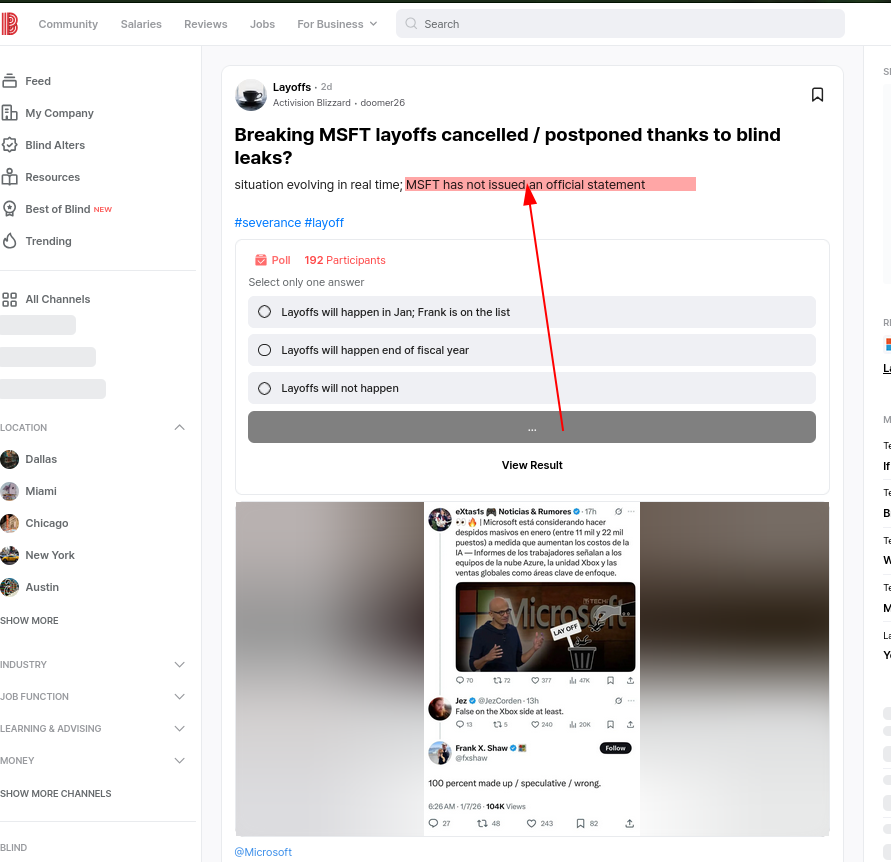Screen dimensions: 891x862
Task: Open the Trending section
Action: pyautogui.click(x=48, y=241)
